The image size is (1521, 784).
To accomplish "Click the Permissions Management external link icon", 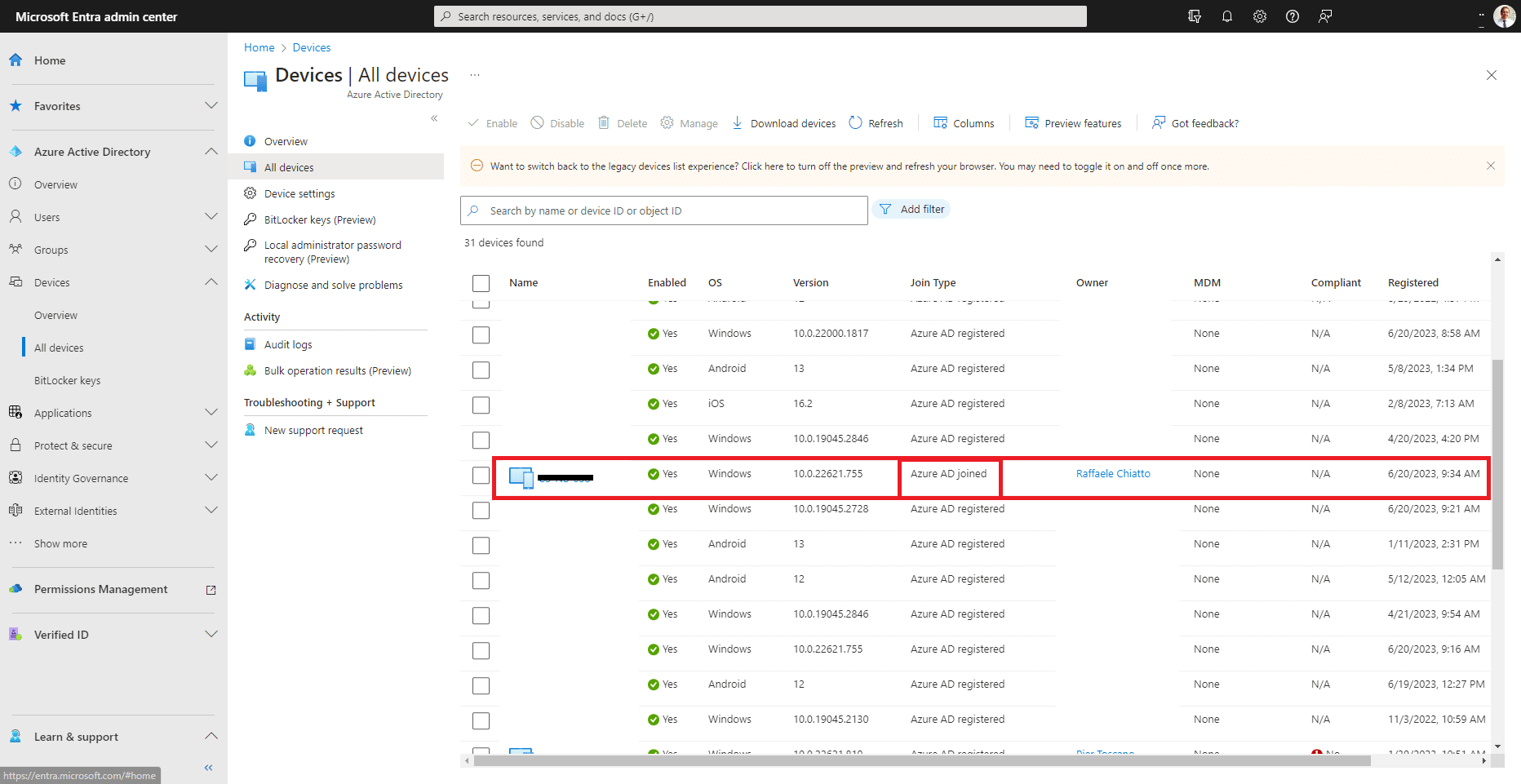I will tap(211, 590).
